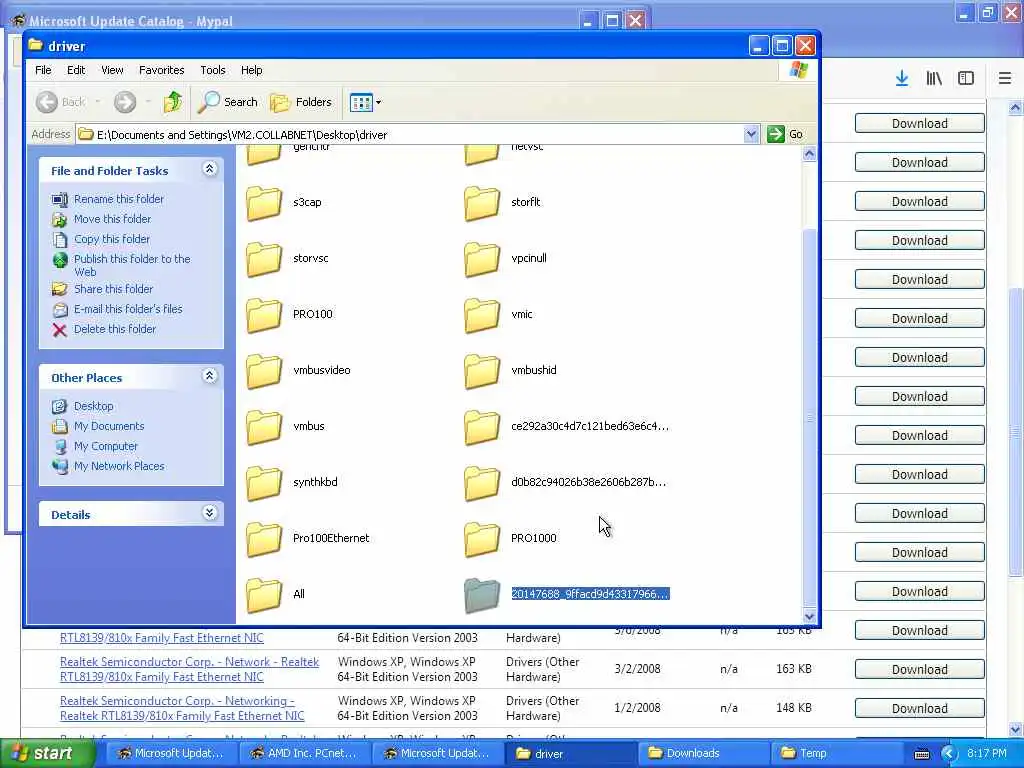Select the d0b82c94026b38e2606b287b folder icon
The image size is (1024, 768).
pos(482,483)
